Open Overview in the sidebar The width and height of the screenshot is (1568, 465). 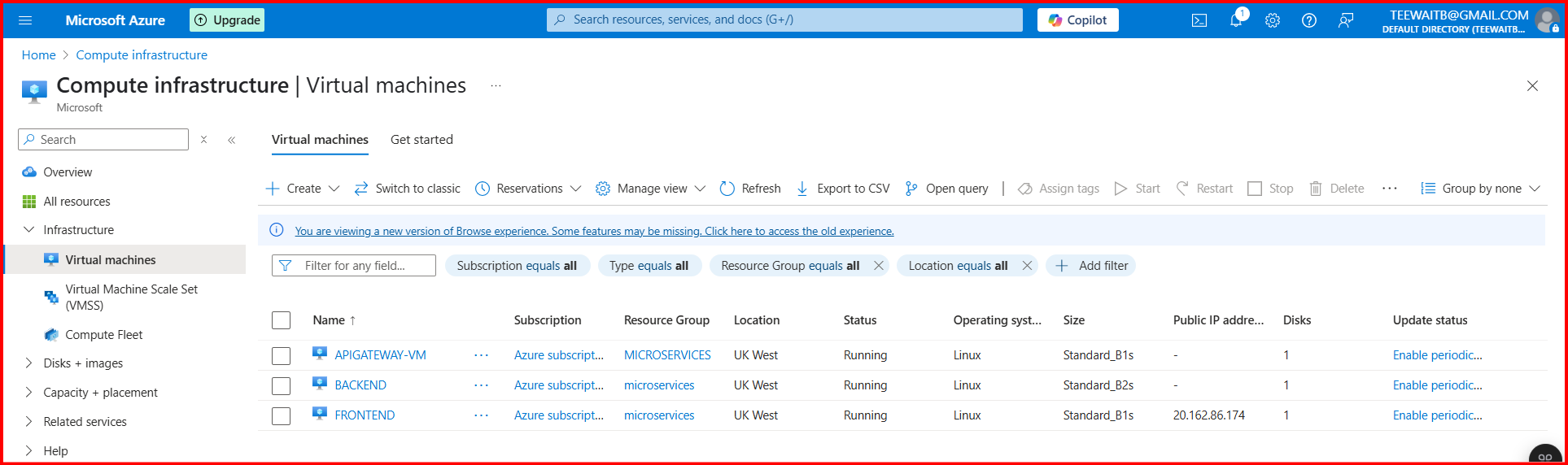(67, 172)
